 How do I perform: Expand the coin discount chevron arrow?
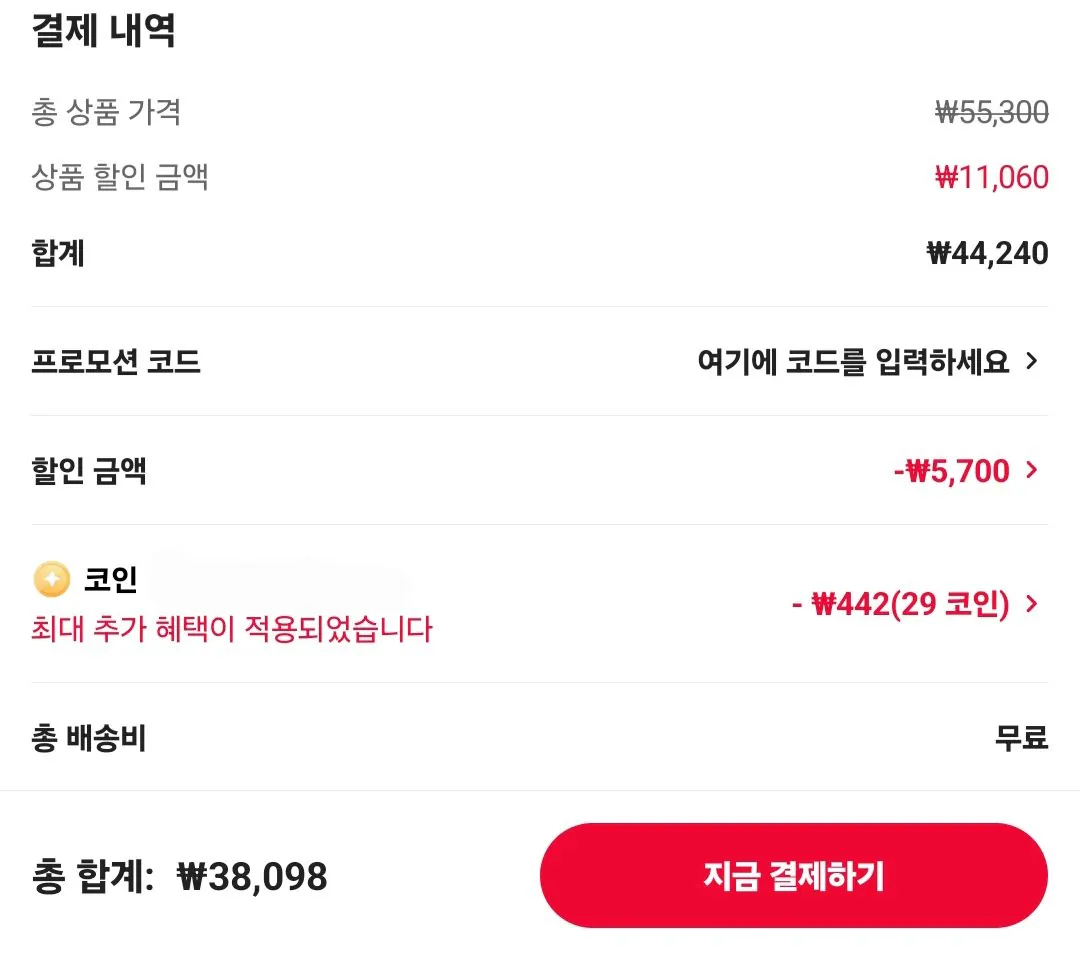click(x=1033, y=604)
